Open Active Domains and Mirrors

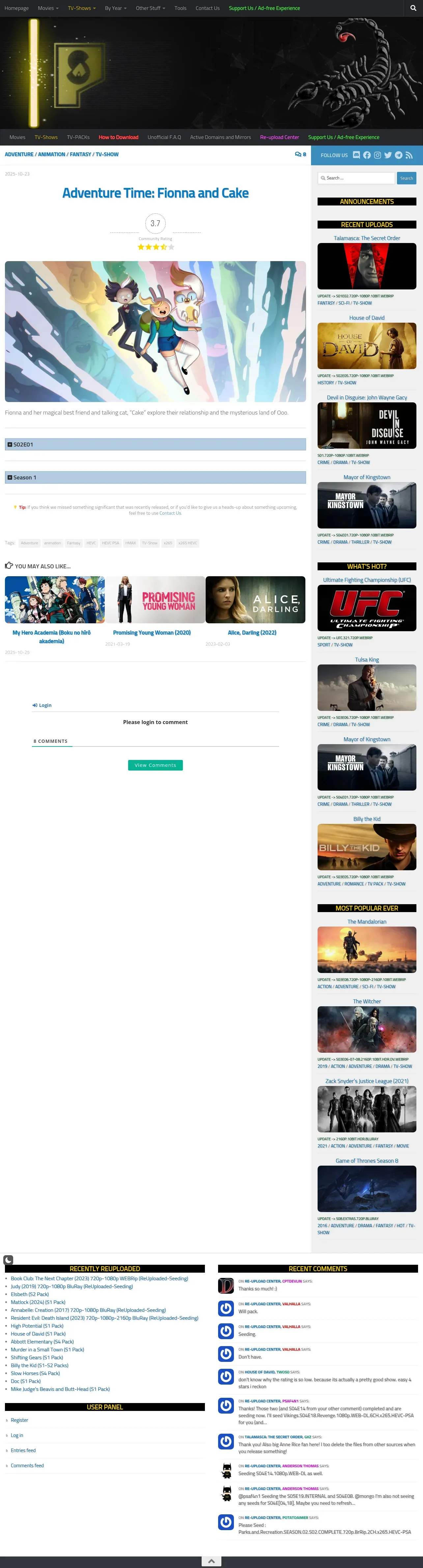220,137
